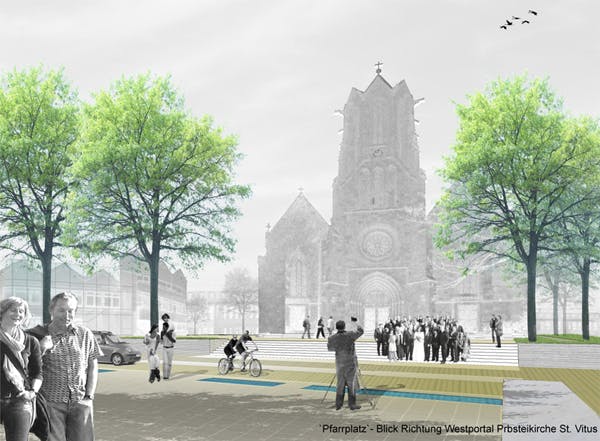Click the smiling woman wearing a scarf

pyautogui.click(x=17, y=370)
